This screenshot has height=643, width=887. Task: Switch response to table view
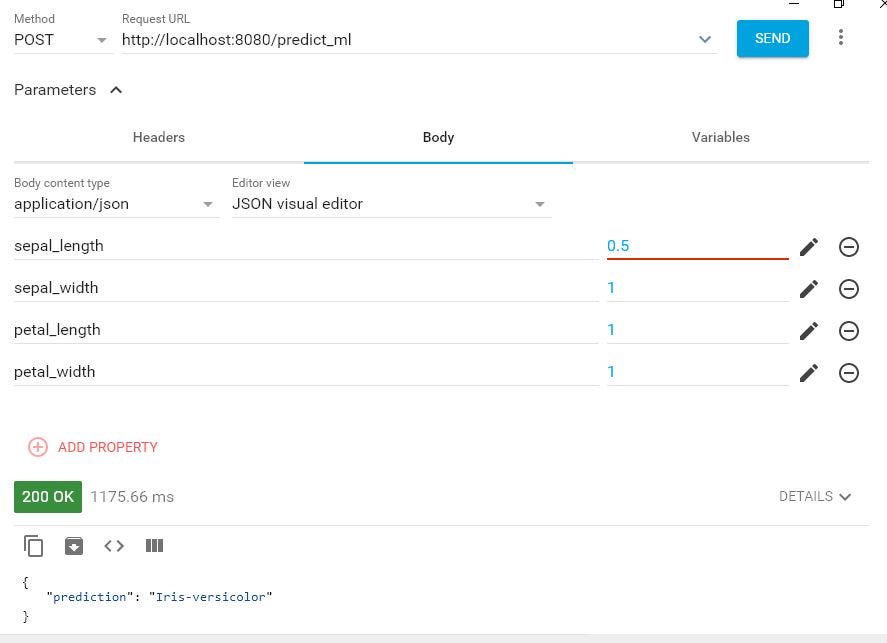coord(154,546)
